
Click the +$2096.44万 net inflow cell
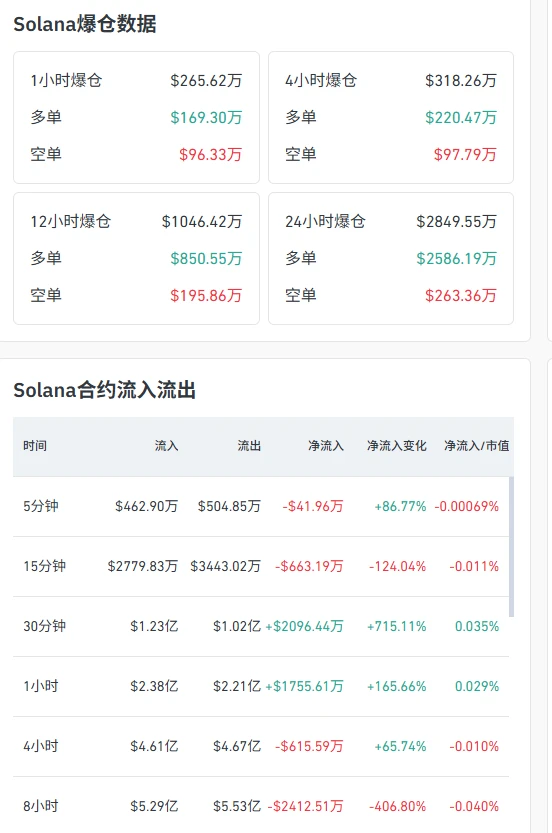(x=304, y=626)
